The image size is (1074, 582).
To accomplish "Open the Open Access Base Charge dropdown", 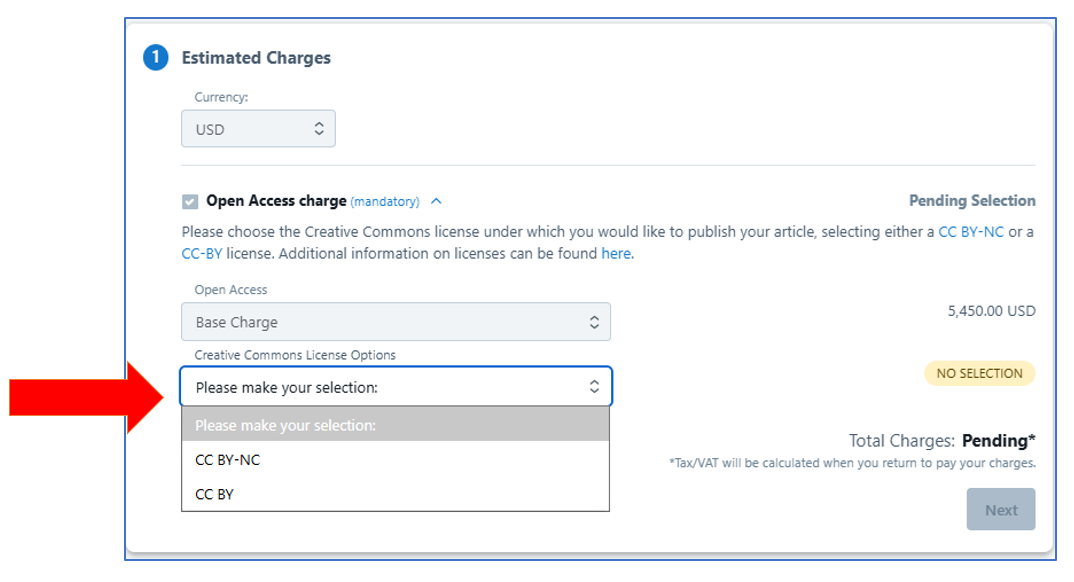I will coord(395,322).
